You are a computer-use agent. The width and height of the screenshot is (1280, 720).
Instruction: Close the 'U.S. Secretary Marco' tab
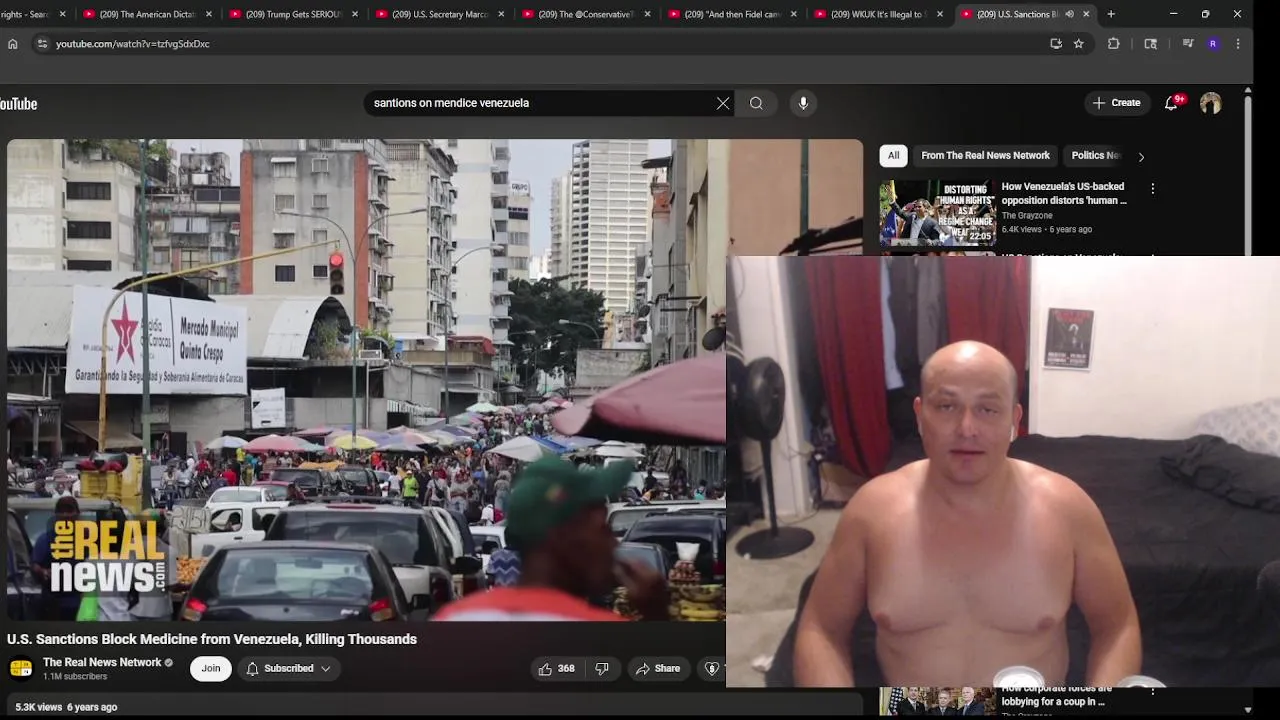pyautogui.click(x=501, y=14)
